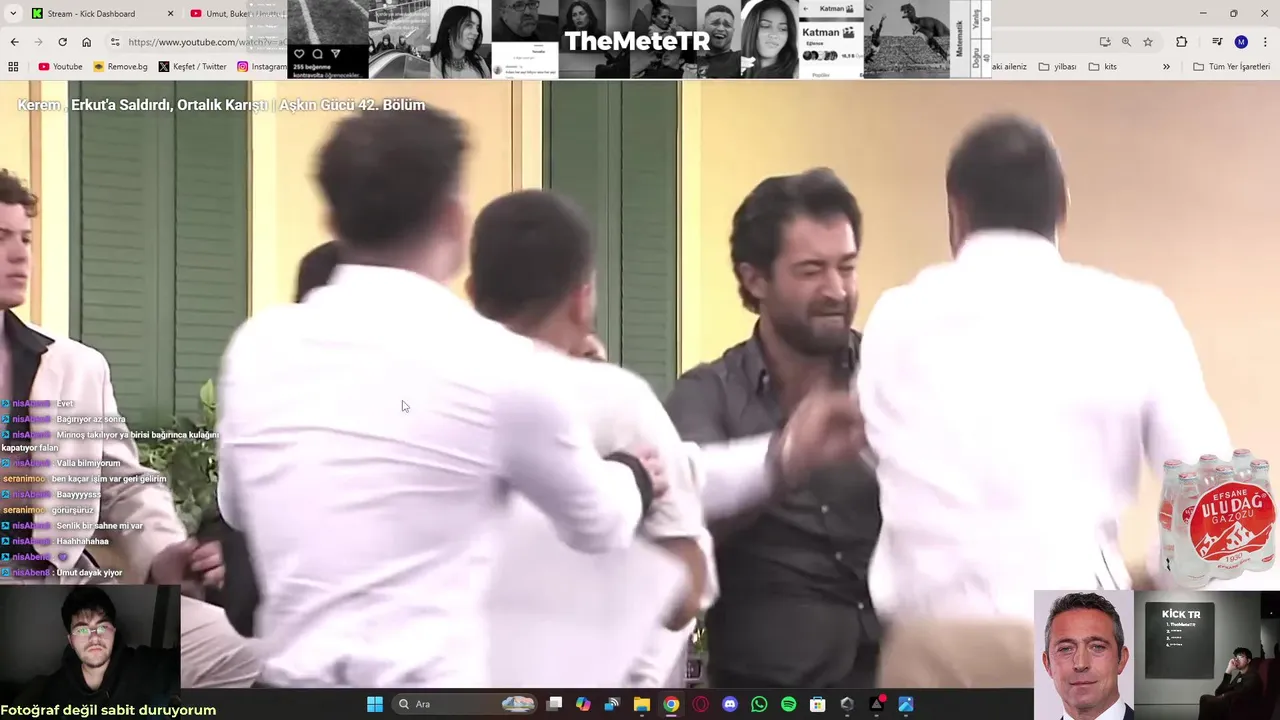Open Tüm Yer İşaretleri folder
The image size is (1280, 720).
click(x=1231, y=67)
